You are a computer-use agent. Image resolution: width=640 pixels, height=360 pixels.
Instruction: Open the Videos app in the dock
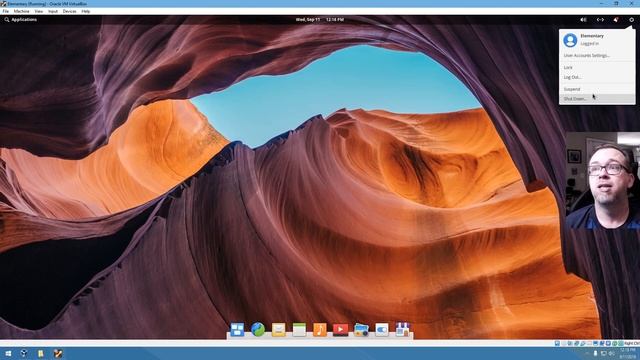(x=340, y=329)
